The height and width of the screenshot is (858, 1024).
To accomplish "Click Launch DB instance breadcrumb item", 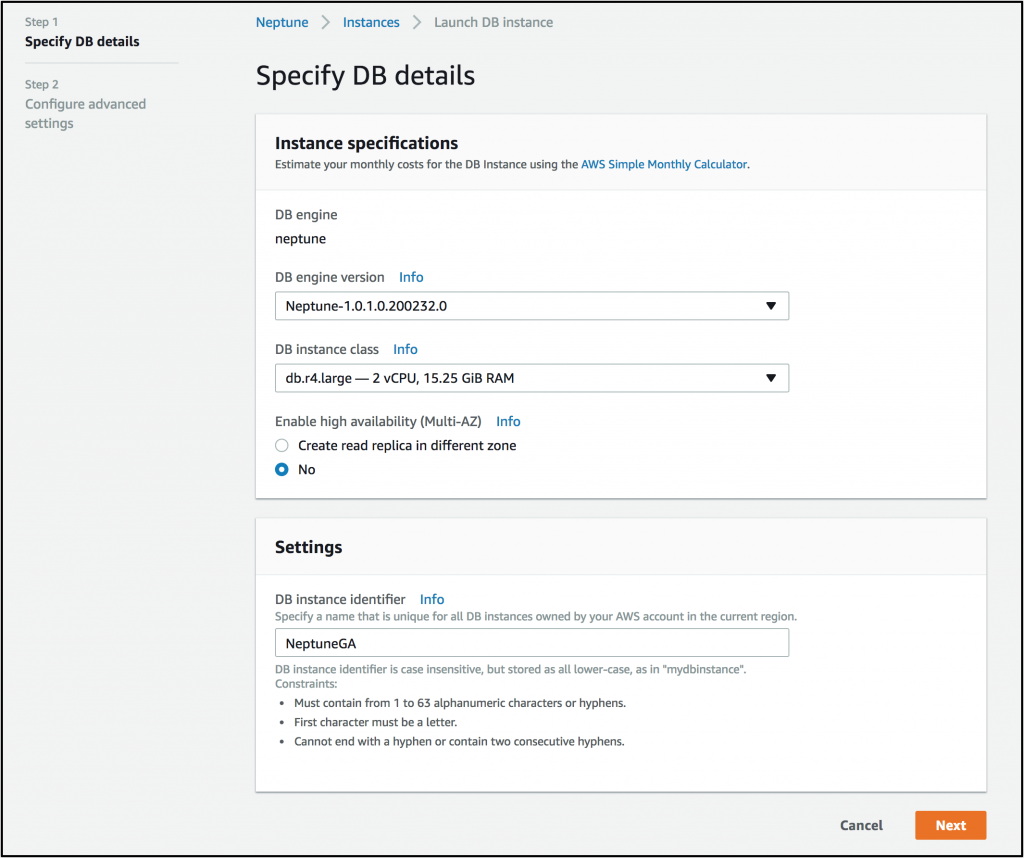I will [493, 22].
